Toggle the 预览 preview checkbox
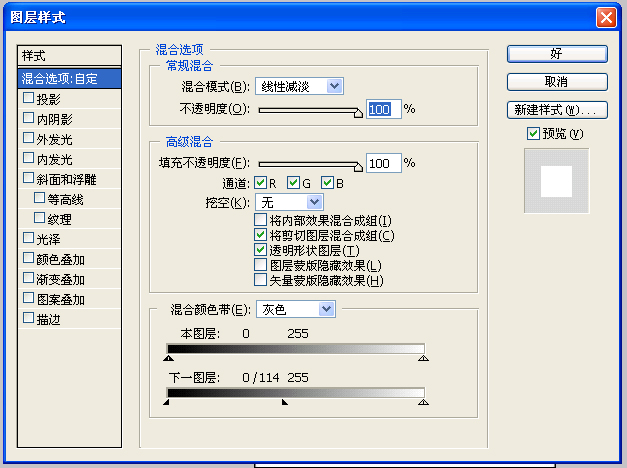 [533, 134]
